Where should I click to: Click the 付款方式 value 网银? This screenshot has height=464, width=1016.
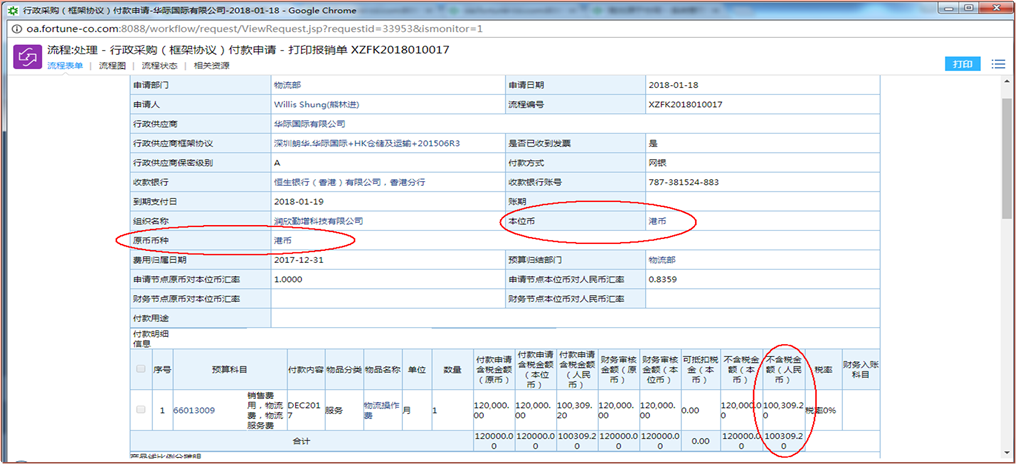tap(656, 163)
